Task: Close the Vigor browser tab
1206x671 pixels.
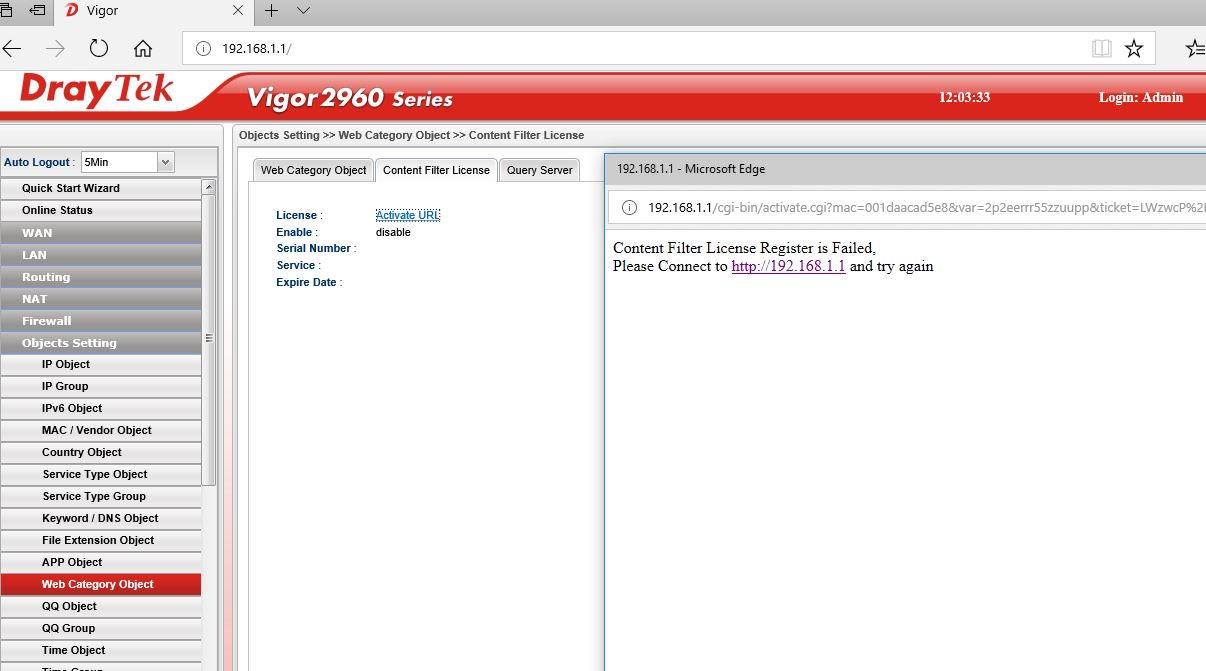Action: (238, 11)
